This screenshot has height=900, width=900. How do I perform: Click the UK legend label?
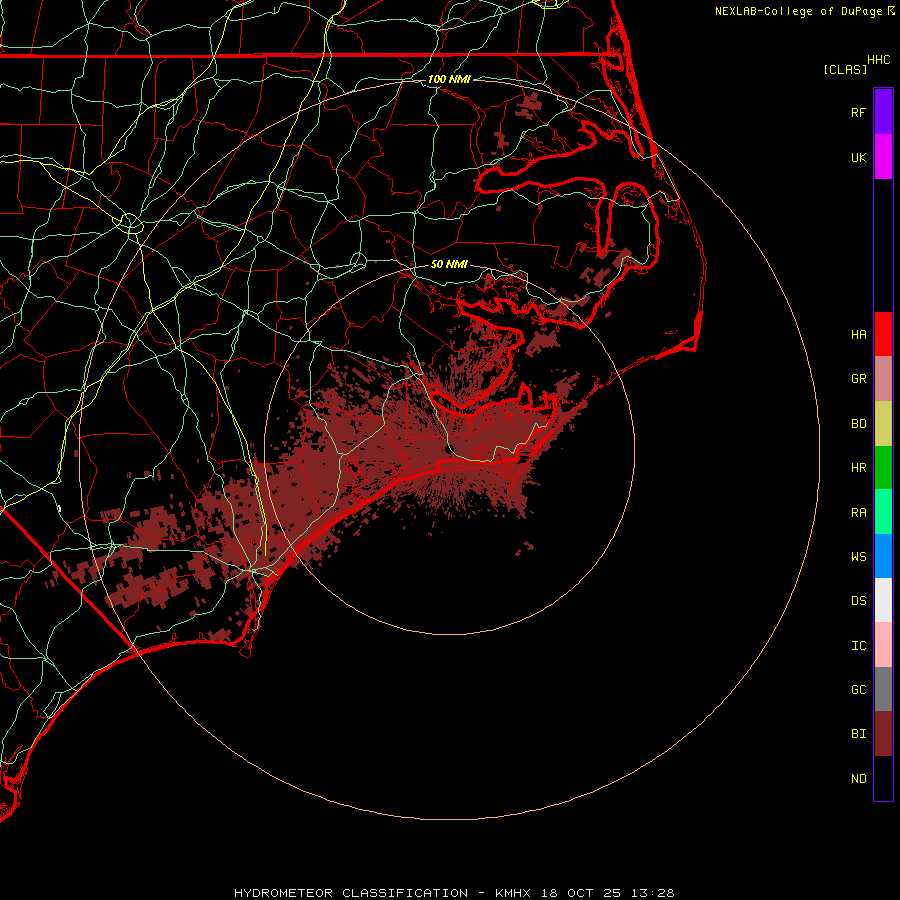click(x=858, y=157)
